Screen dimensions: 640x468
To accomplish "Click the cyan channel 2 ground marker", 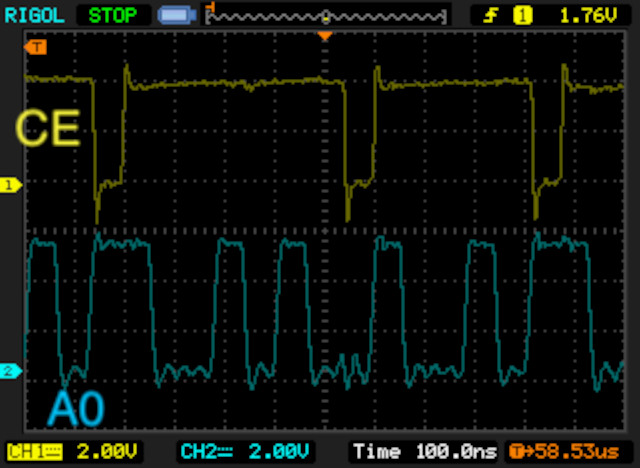I will [x=11, y=371].
